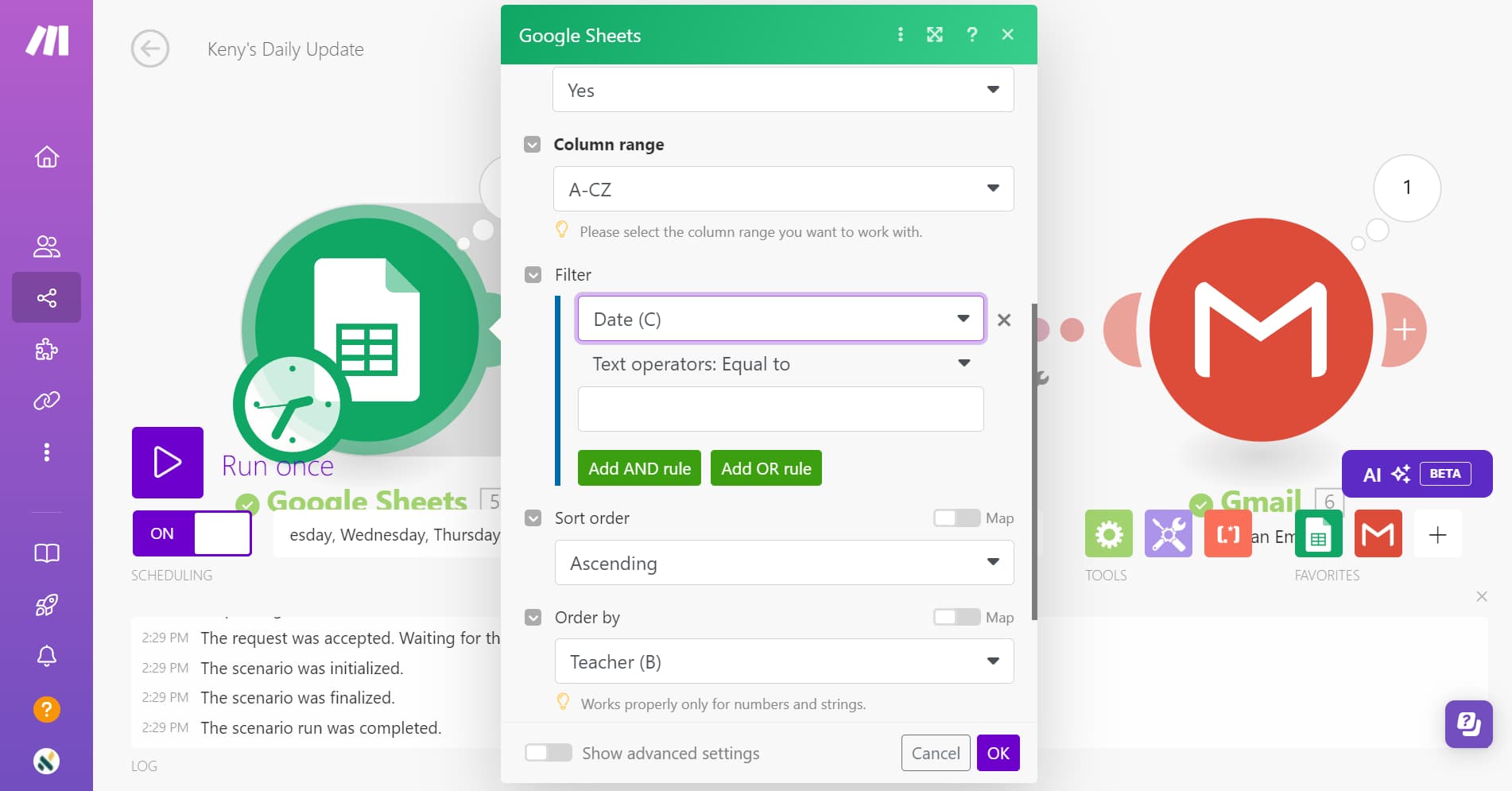Click the Run once play button
This screenshot has height=791, width=1512.
(168, 463)
